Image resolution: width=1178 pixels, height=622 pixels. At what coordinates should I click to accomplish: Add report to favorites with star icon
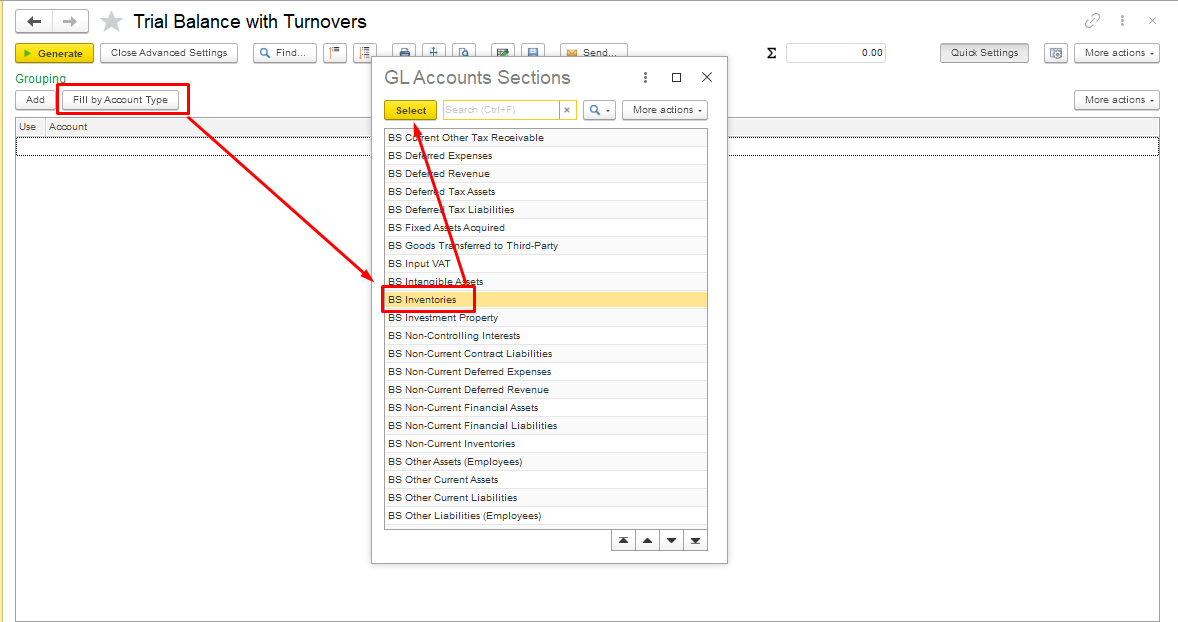coord(112,22)
